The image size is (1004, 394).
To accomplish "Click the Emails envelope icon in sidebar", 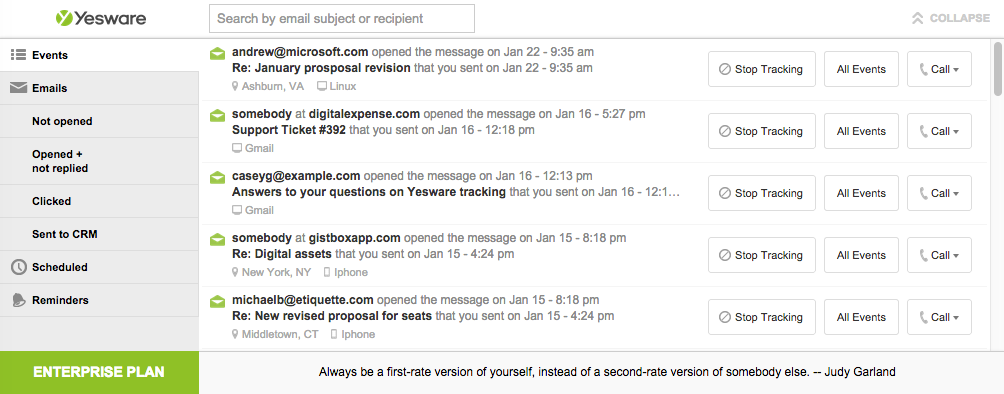I will tap(18, 88).
